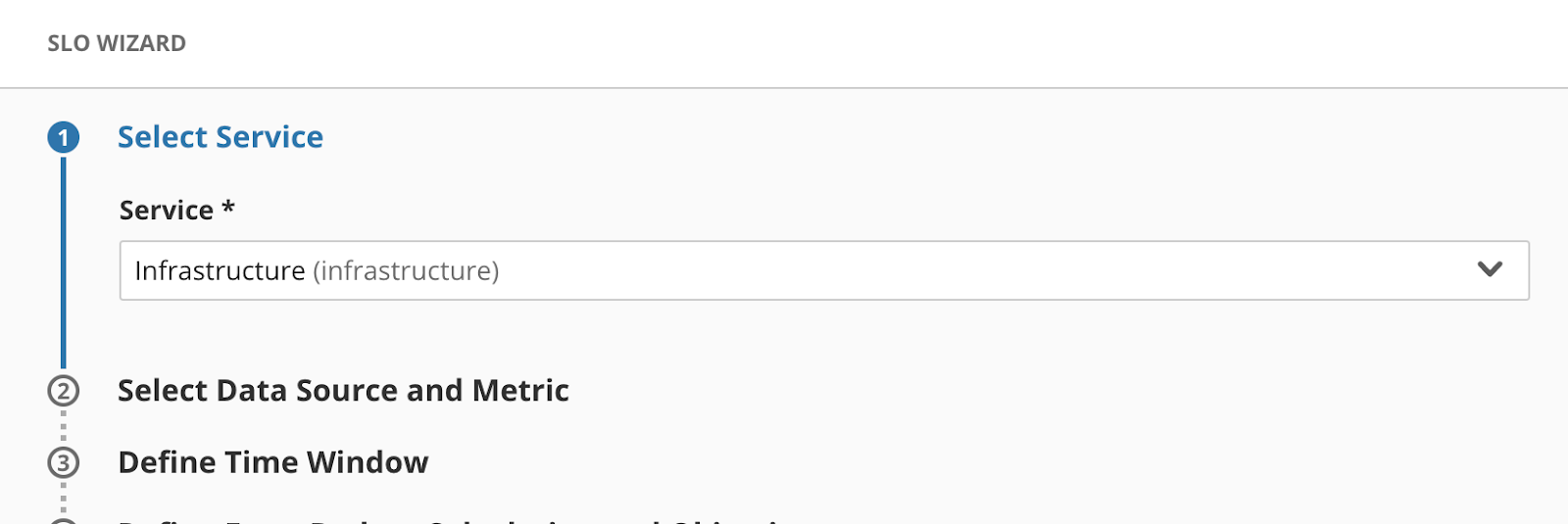Viewport: 1568px width, 524px height.
Task: Click the partially visible step 4 circle
Action: click(64, 521)
